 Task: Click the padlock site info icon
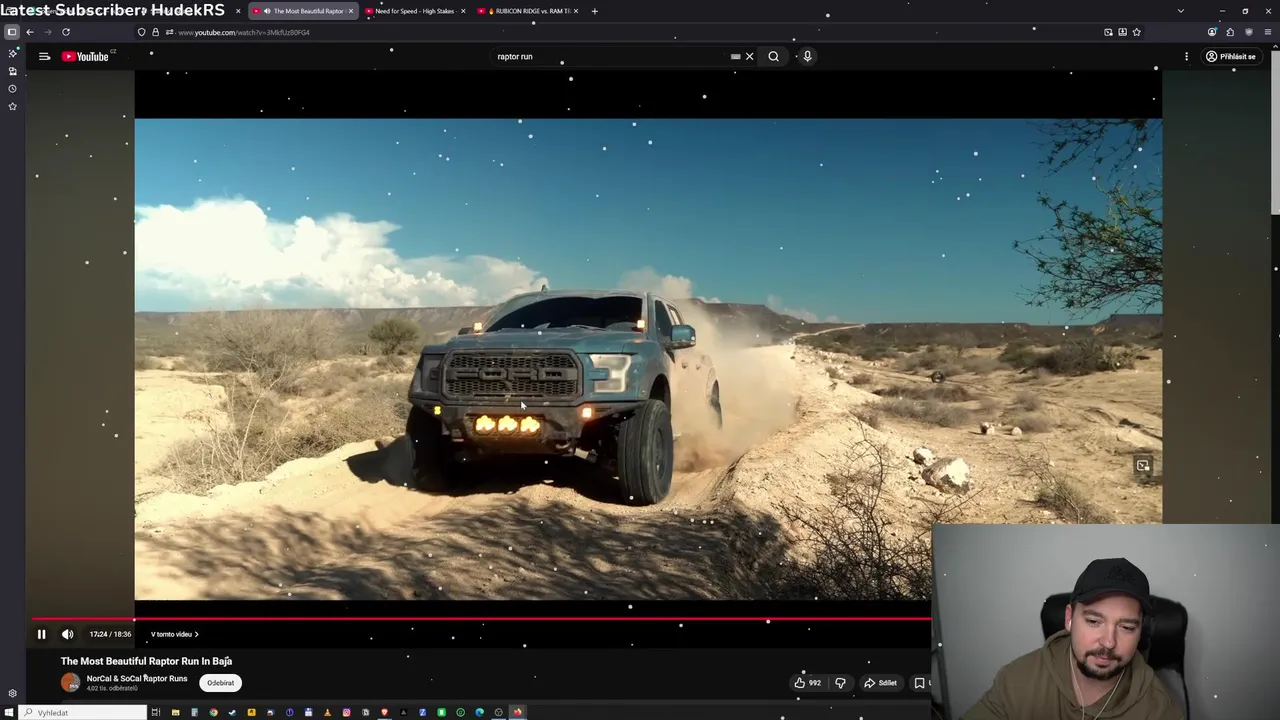(155, 32)
